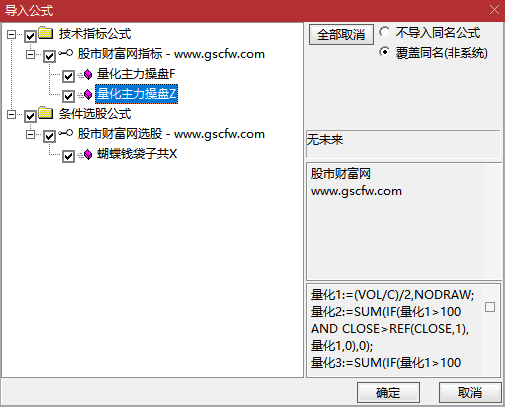Click the magenta cube icon beside 蝴蝶钱袋子共X

pos(88,155)
